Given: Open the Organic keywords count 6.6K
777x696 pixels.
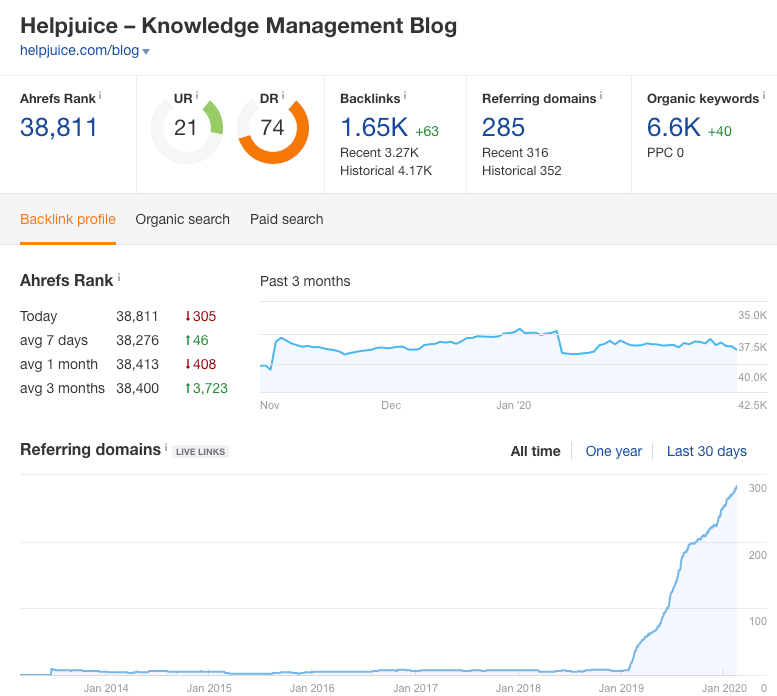Looking at the screenshot, I should tap(673, 127).
